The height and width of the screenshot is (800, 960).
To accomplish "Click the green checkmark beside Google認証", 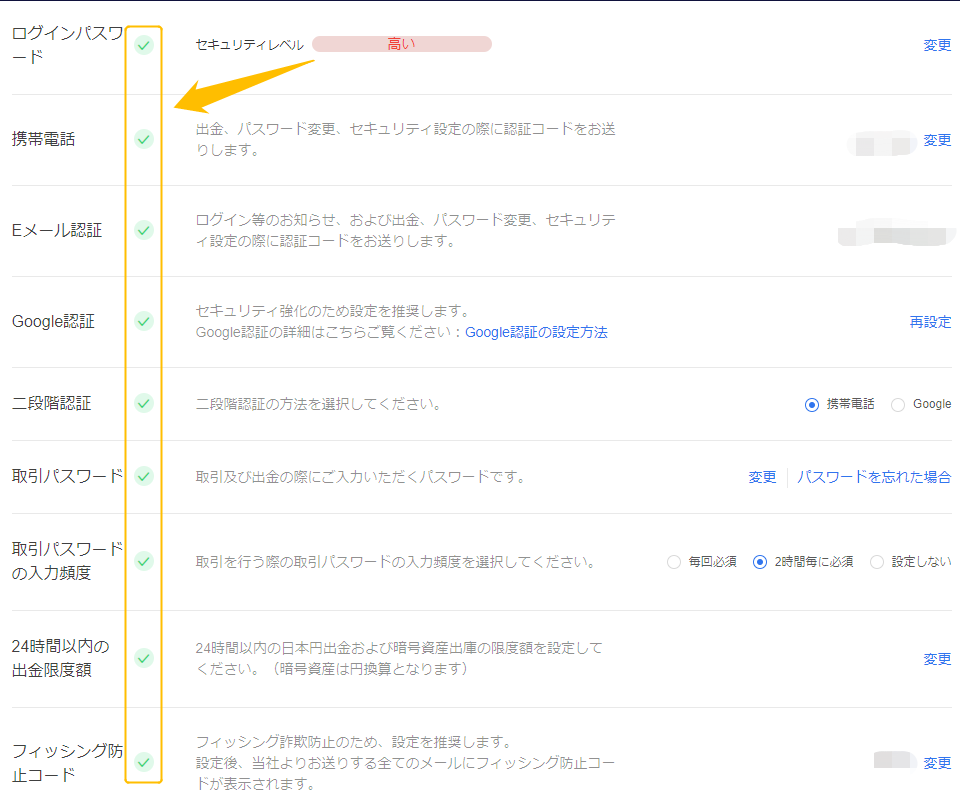I will 144,321.
